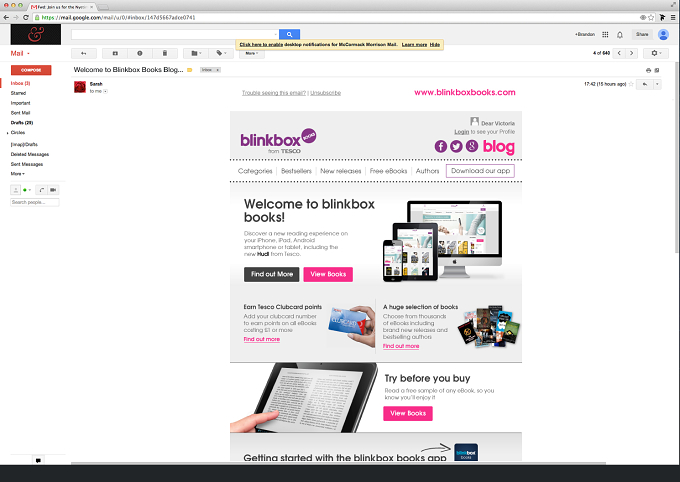Go to newer email arrow

[619, 53]
